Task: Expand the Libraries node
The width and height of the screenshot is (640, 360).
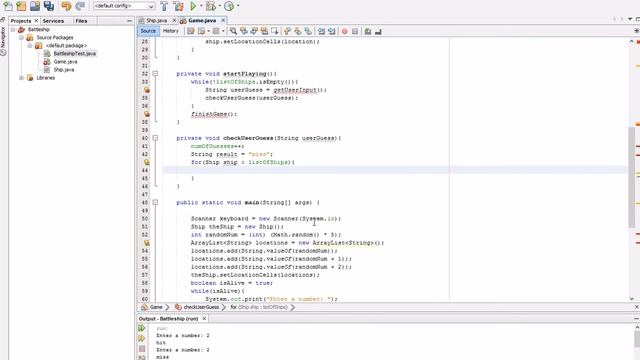Action: click(x=22, y=78)
